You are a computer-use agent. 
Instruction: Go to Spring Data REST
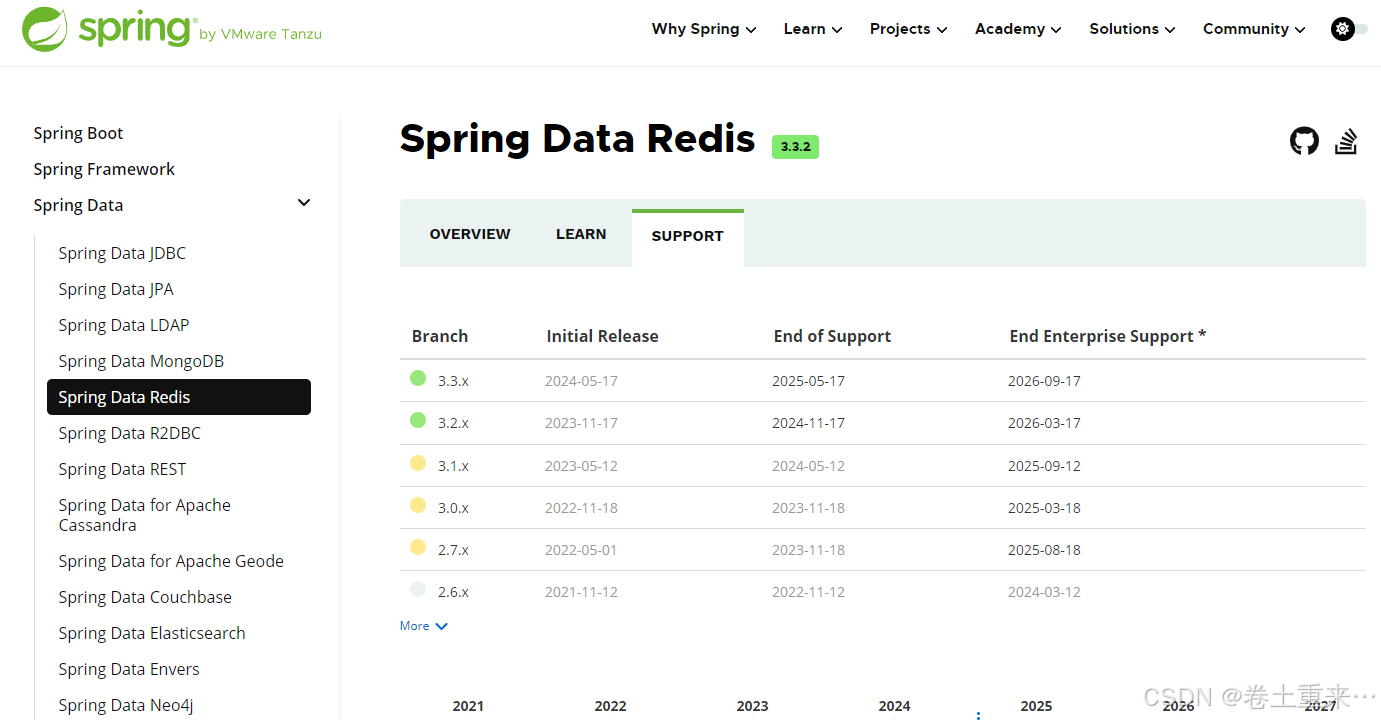tap(122, 469)
